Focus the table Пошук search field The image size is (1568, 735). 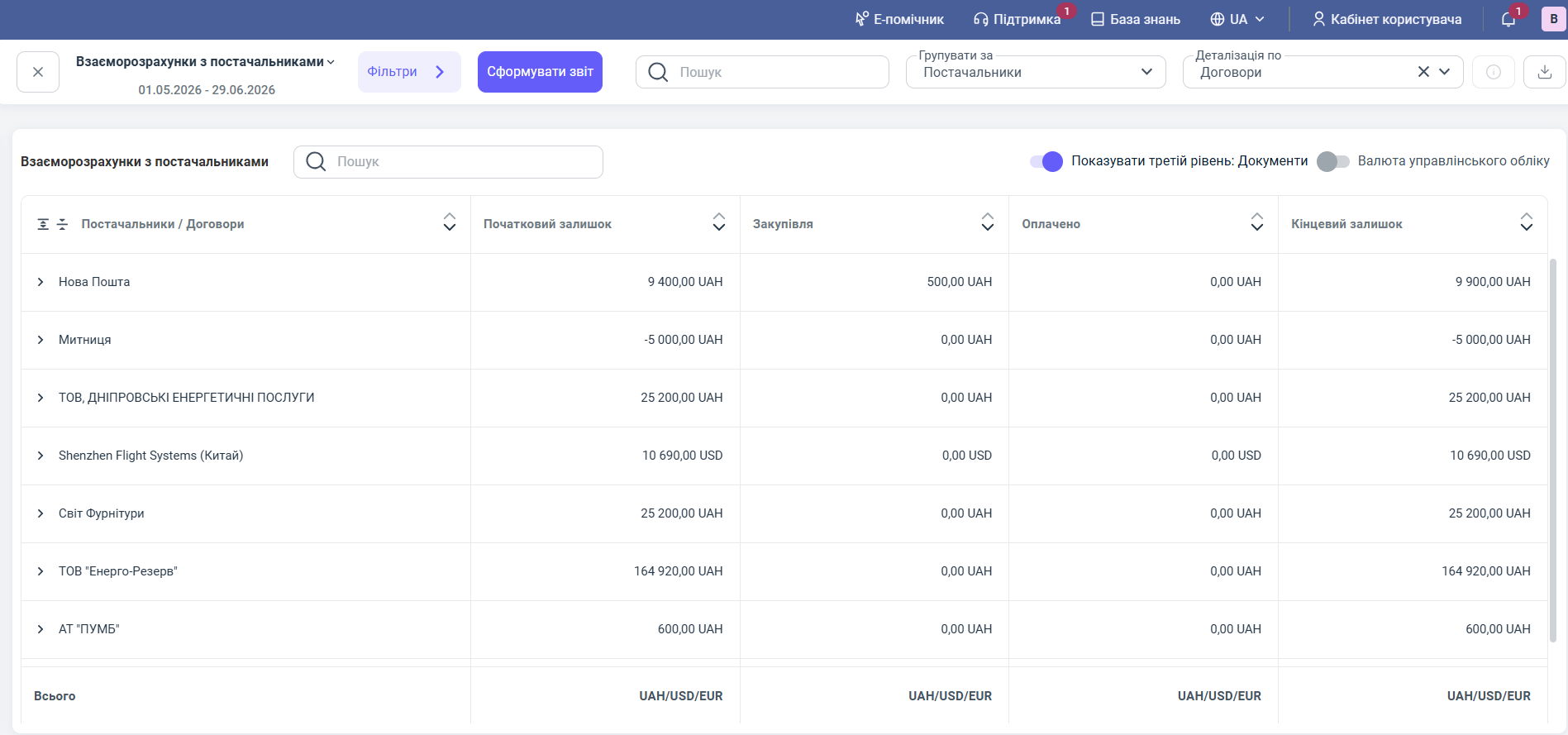[x=448, y=162]
